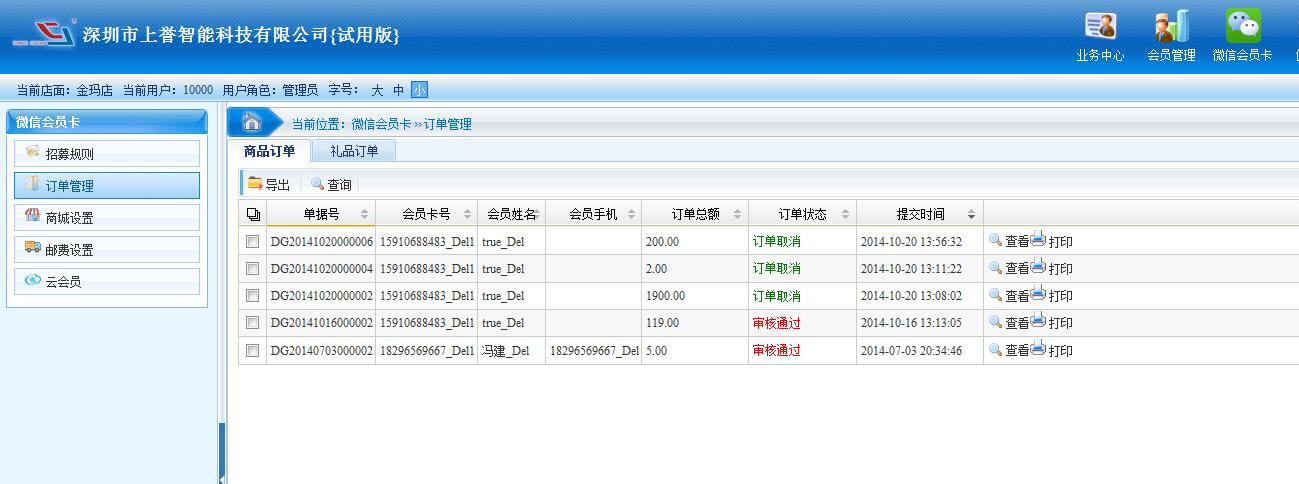Sort by 单据号 column arrows
The height and width of the screenshot is (484, 1299).
[364, 214]
